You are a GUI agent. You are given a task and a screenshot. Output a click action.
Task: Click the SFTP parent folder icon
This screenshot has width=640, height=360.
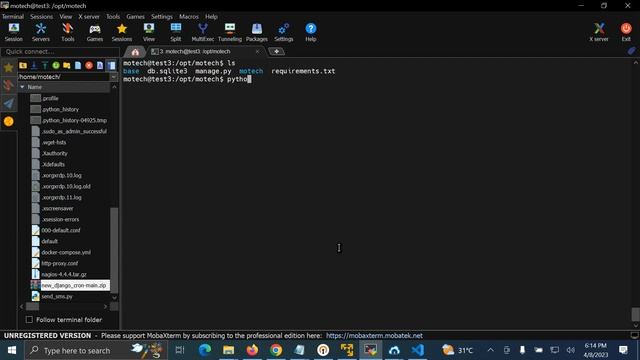point(23,65)
